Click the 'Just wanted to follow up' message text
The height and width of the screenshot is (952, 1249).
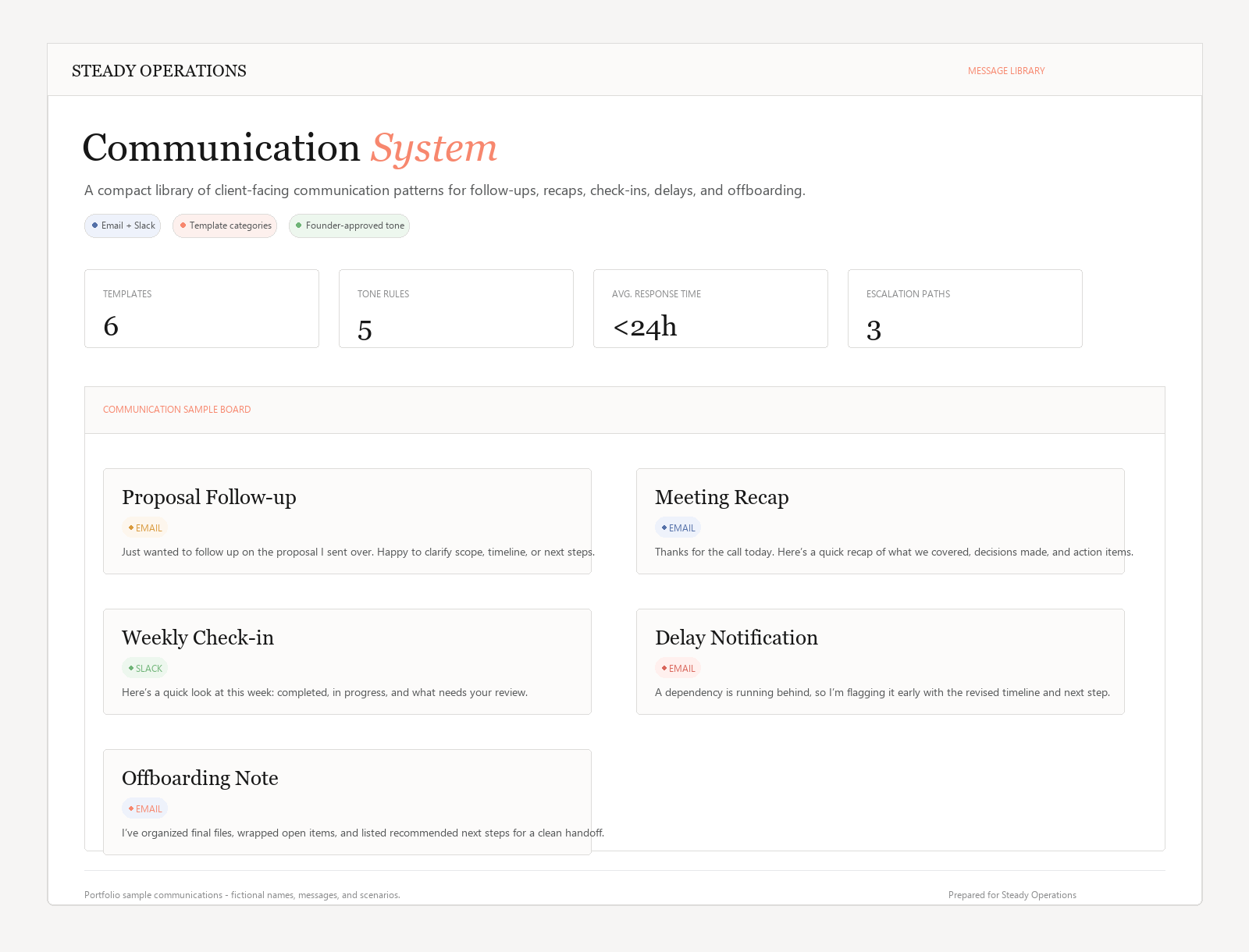pos(358,552)
